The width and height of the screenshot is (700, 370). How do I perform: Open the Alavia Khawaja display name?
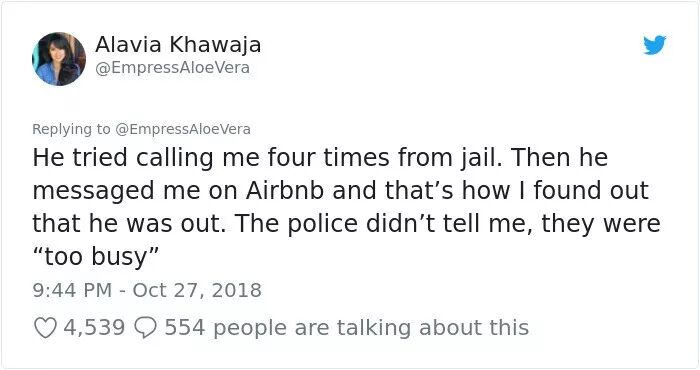pos(178,45)
